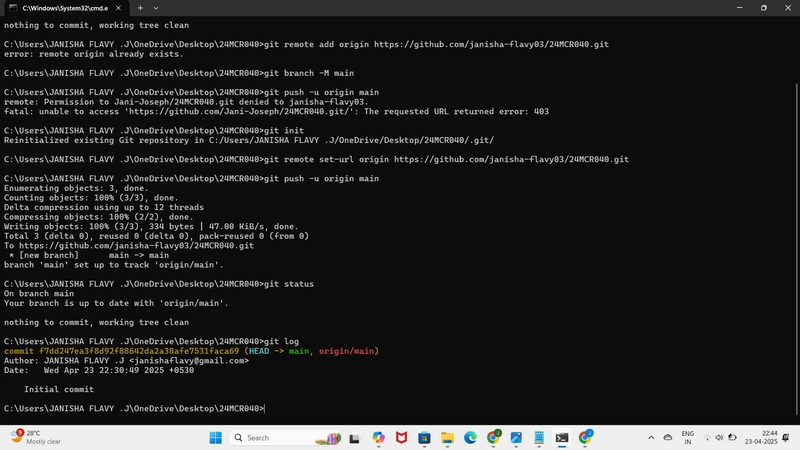Select the cmd.exe tab
Image resolution: width=800 pixels, height=450 pixels.
[65, 8]
